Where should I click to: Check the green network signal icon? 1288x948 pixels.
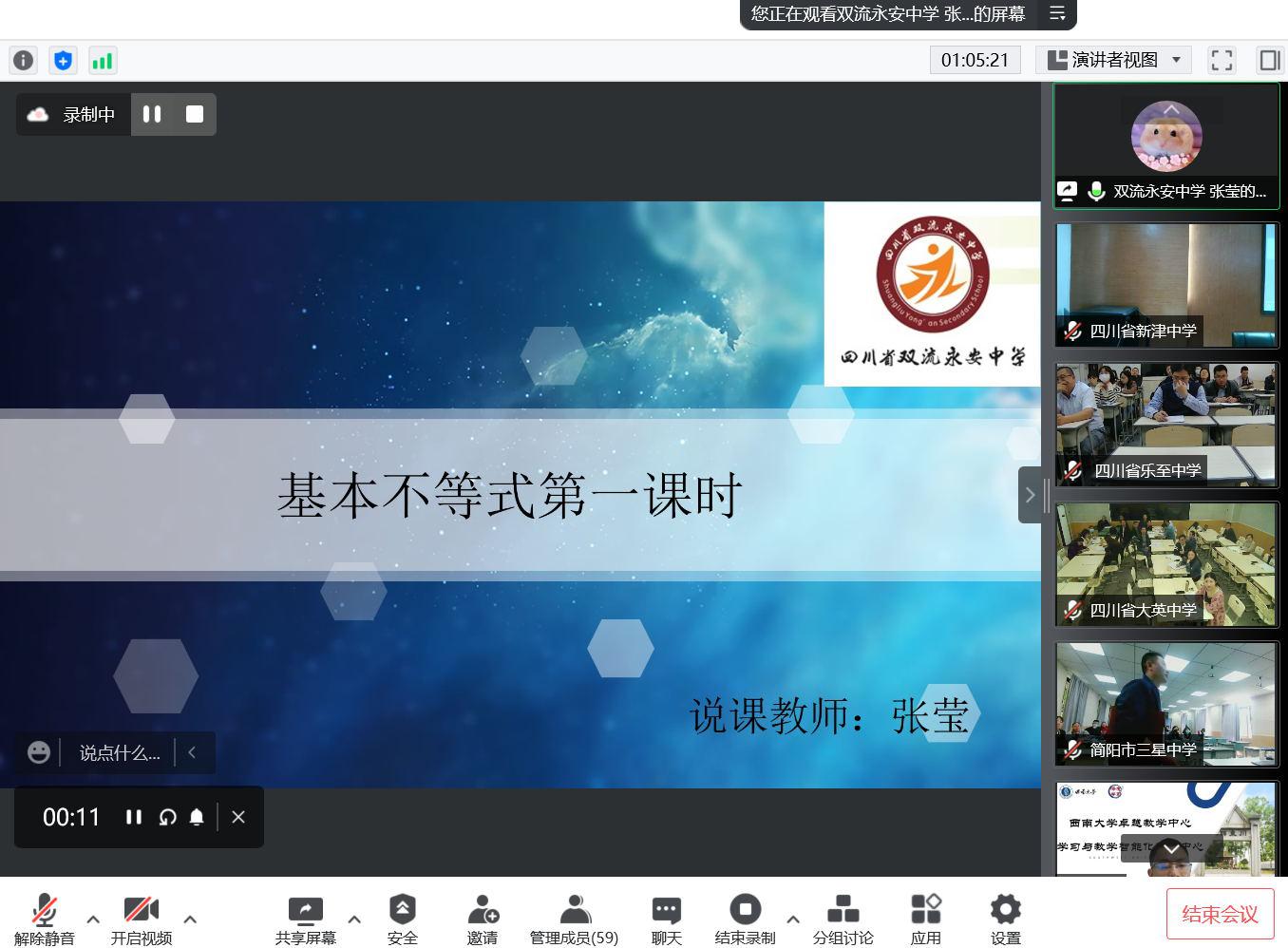[x=102, y=61]
